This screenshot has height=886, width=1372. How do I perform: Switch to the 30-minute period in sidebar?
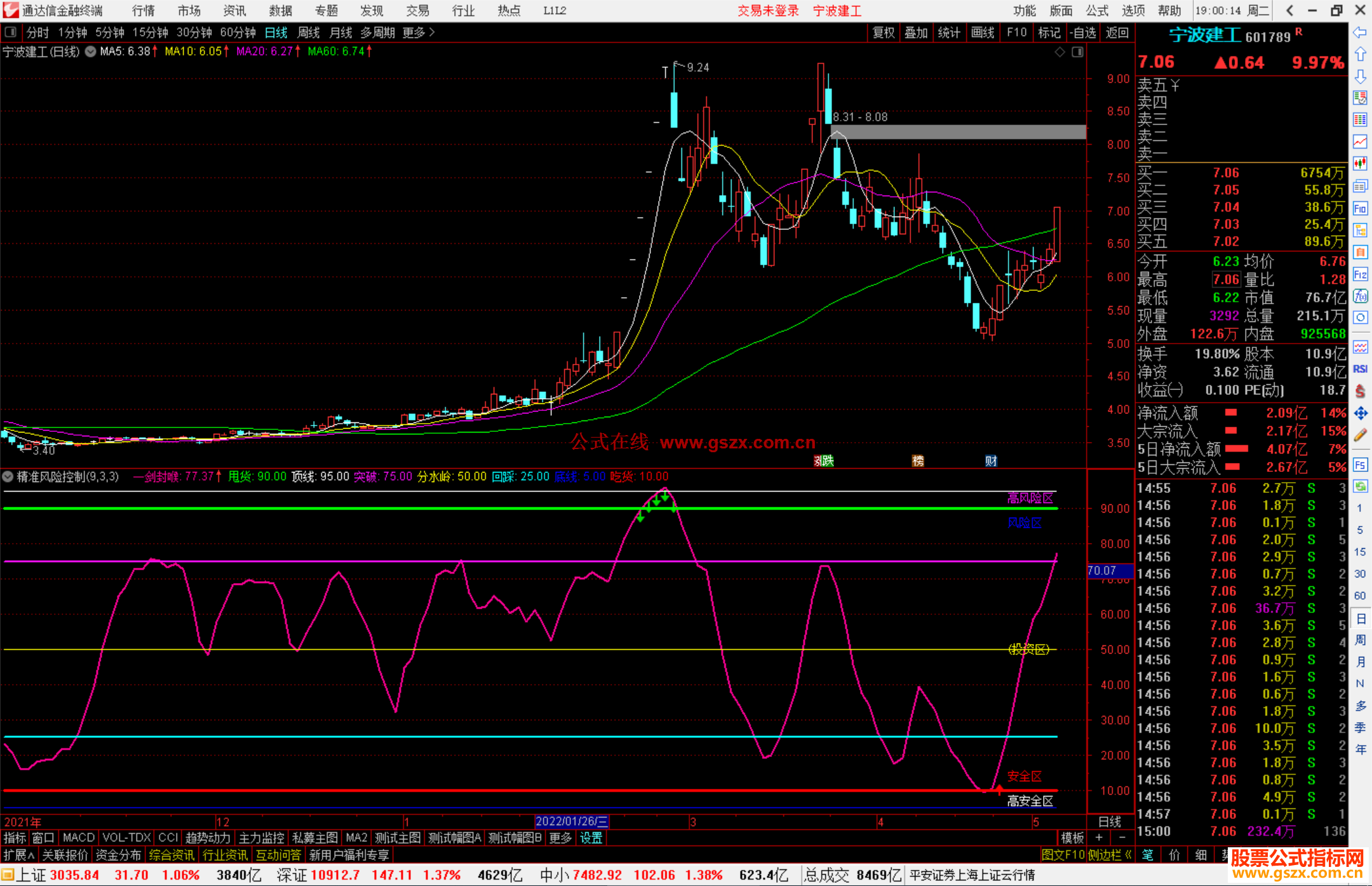(x=1360, y=574)
